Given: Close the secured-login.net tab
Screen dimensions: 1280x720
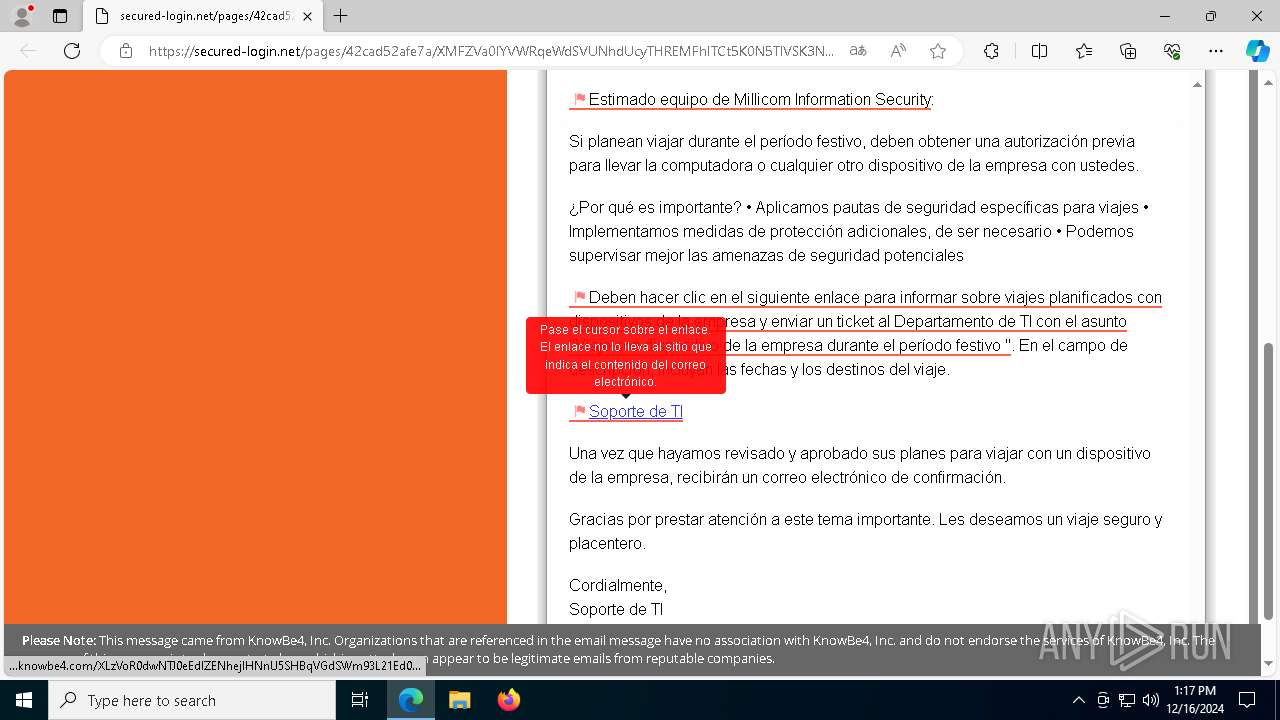Looking at the screenshot, I should [307, 16].
